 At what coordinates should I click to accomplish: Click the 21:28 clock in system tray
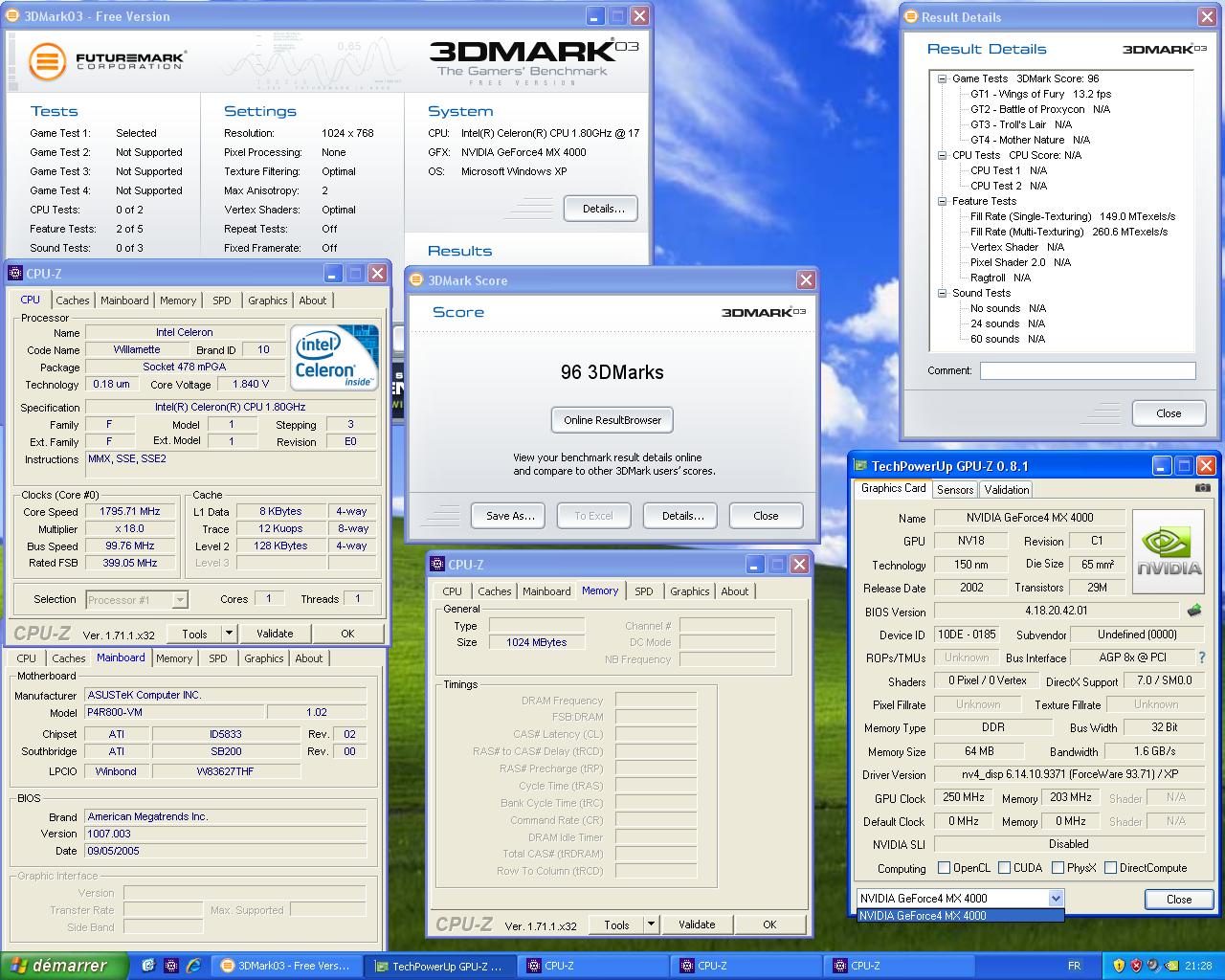[x=1198, y=966]
